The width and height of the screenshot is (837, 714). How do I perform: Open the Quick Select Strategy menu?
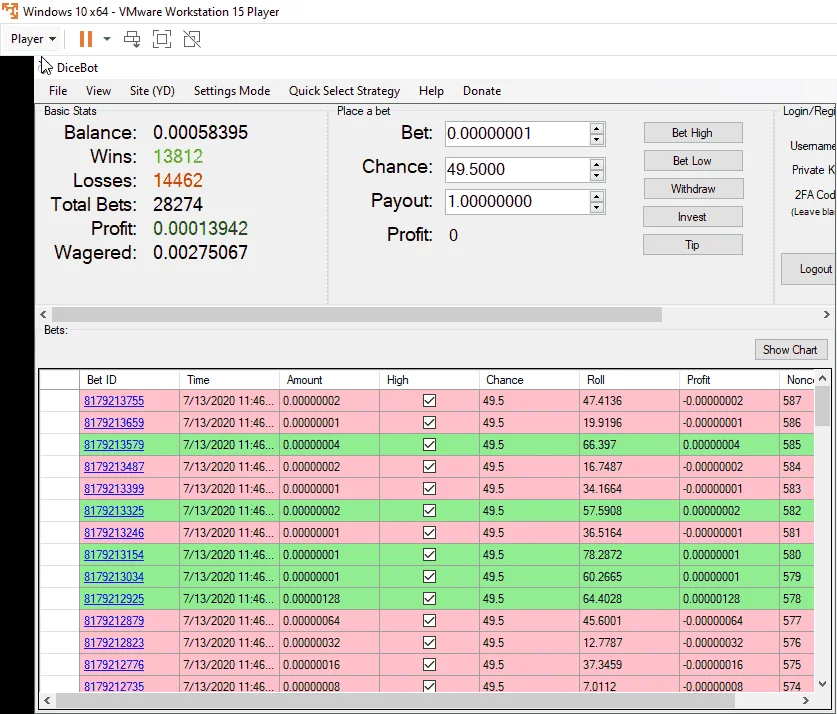tap(344, 91)
